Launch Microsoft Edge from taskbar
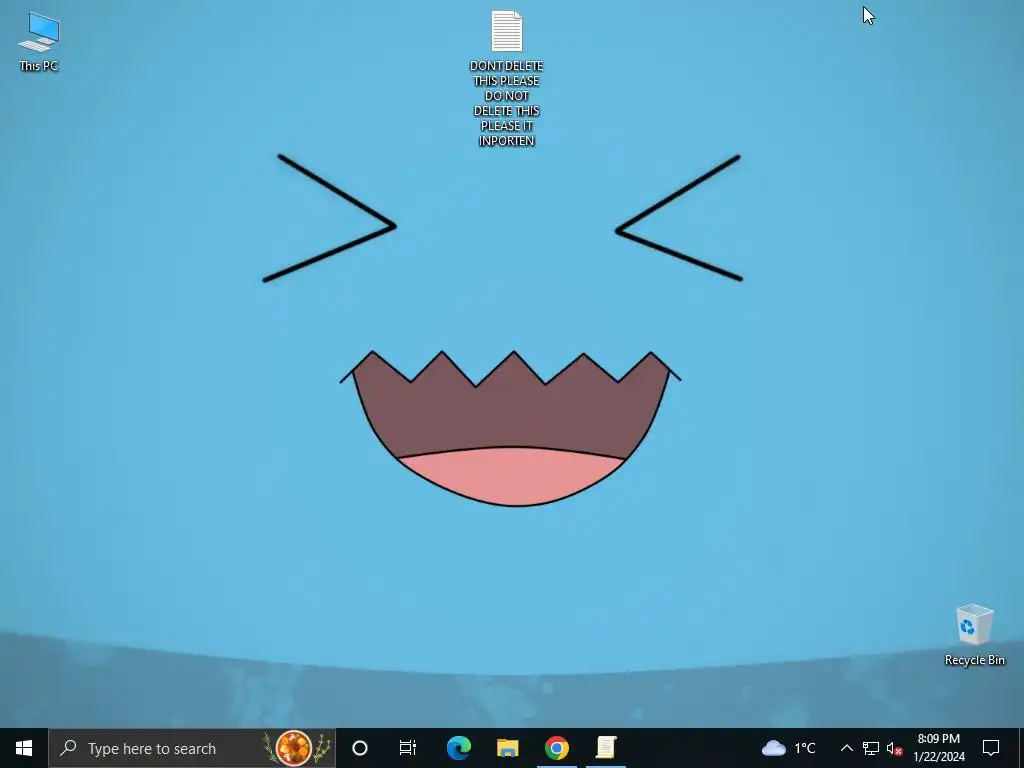 458,748
